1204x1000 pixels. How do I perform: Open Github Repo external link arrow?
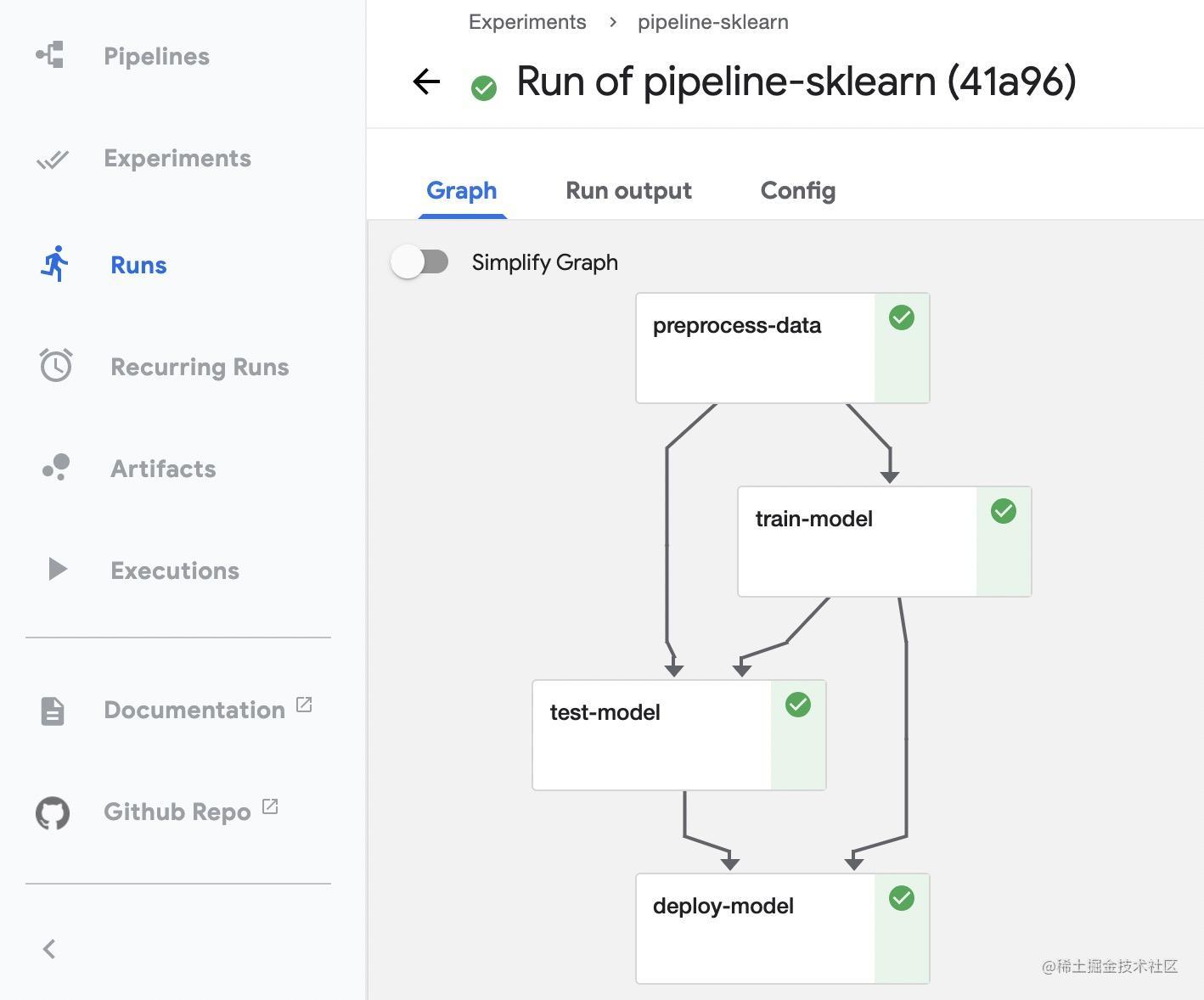[x=269, y=806]
